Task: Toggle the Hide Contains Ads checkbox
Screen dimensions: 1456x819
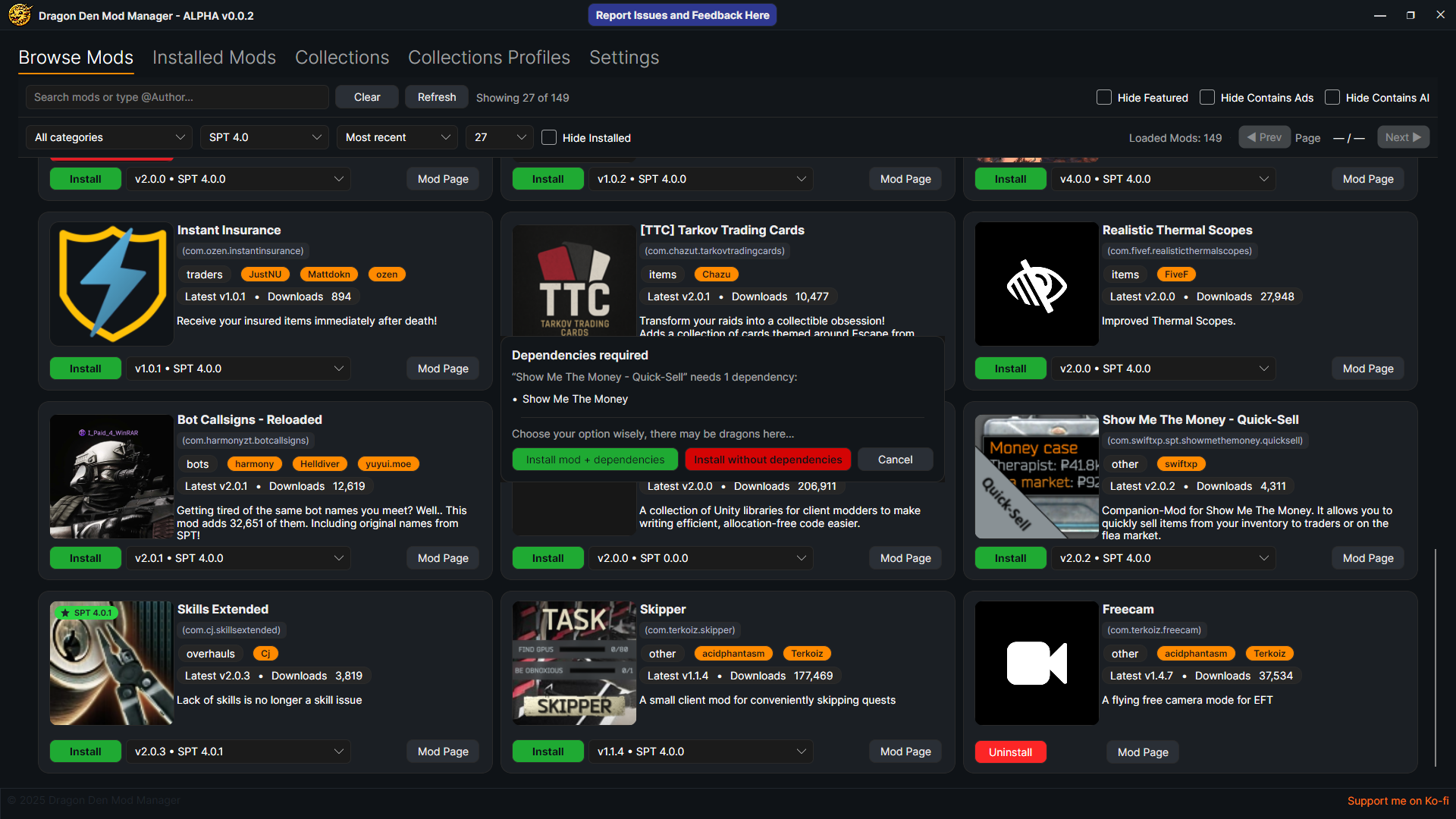Action: 1207,97
